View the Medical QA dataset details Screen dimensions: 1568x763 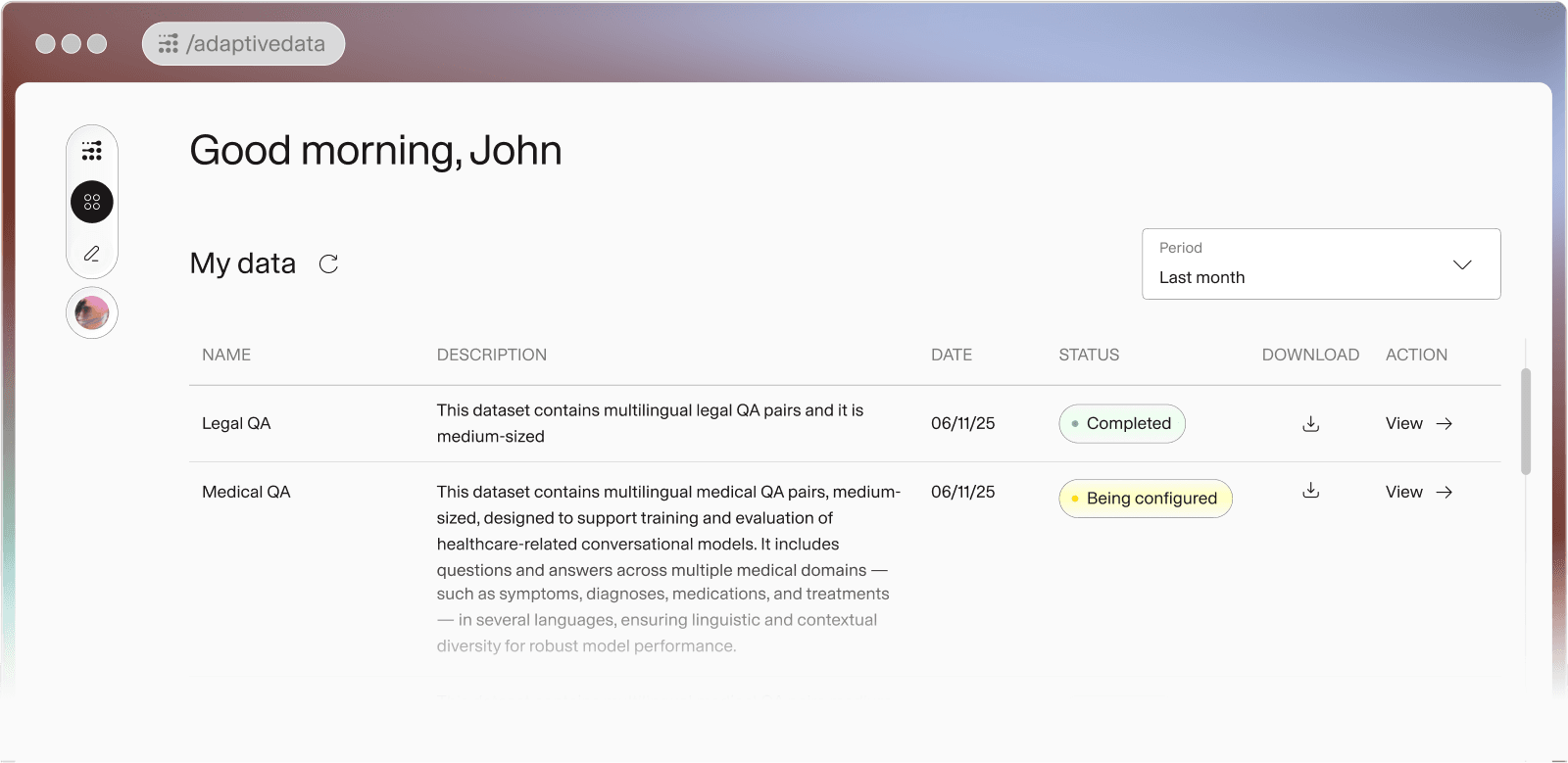1418,492
